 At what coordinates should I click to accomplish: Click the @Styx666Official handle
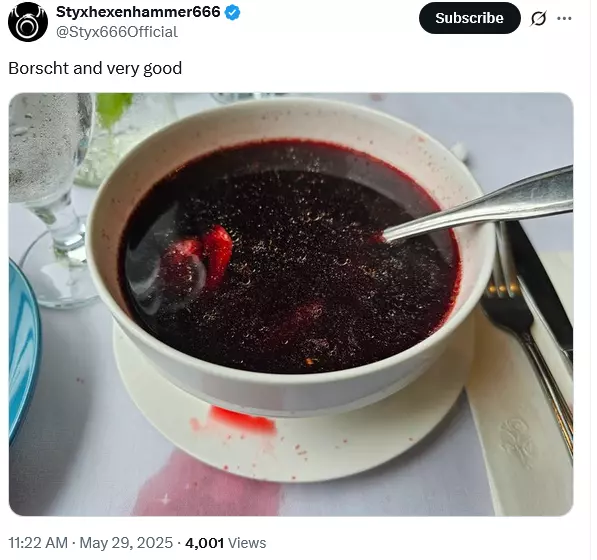tap(117, 32)
